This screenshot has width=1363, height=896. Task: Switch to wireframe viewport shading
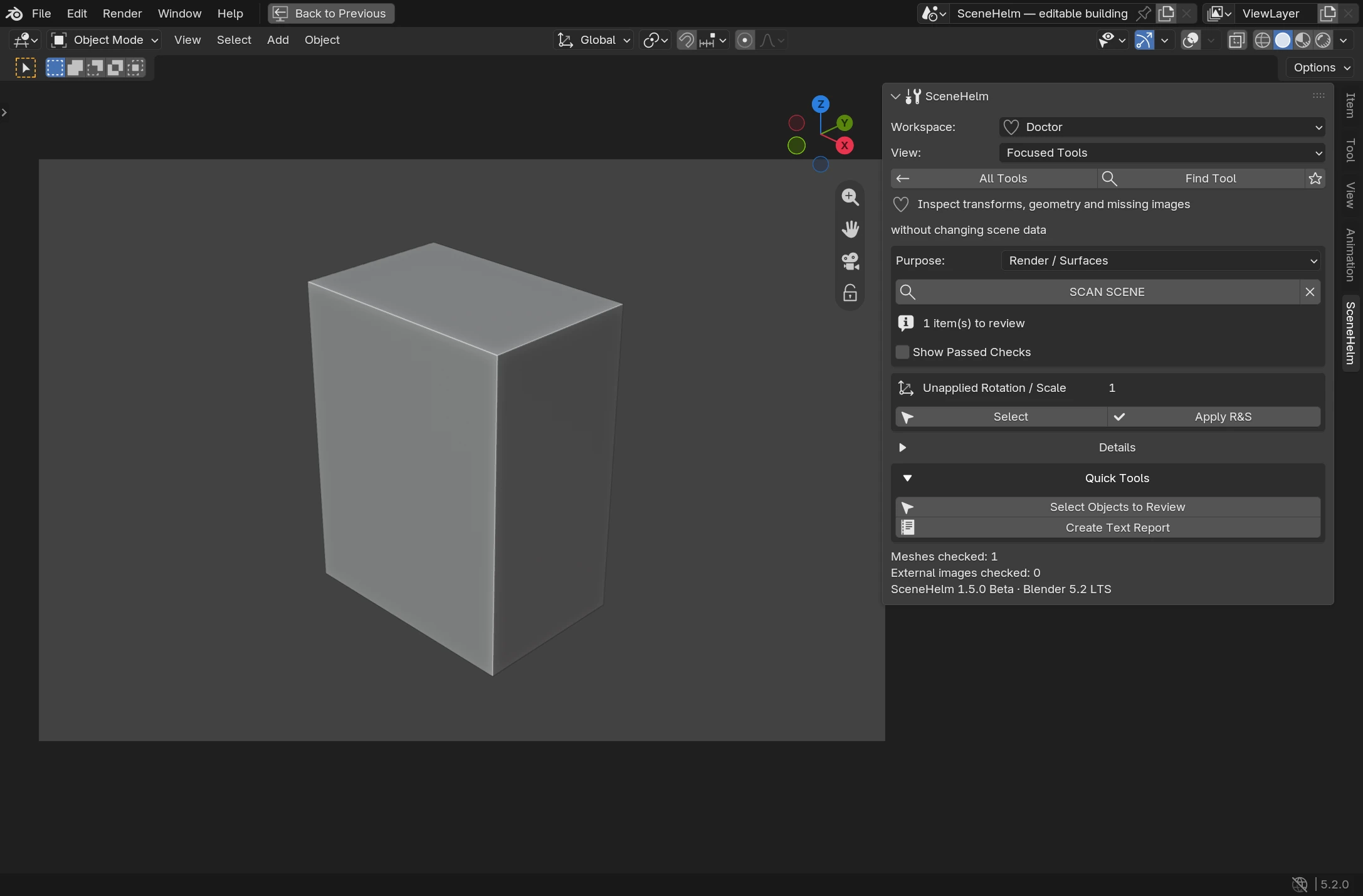point(1262,40)
